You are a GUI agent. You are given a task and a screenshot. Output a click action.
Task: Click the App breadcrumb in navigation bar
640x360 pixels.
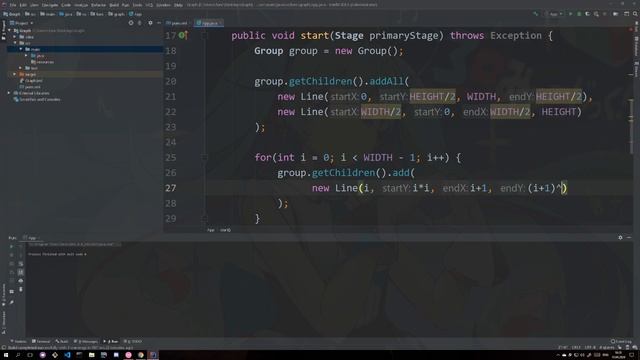pyautogui.click(x=136, y=14)
